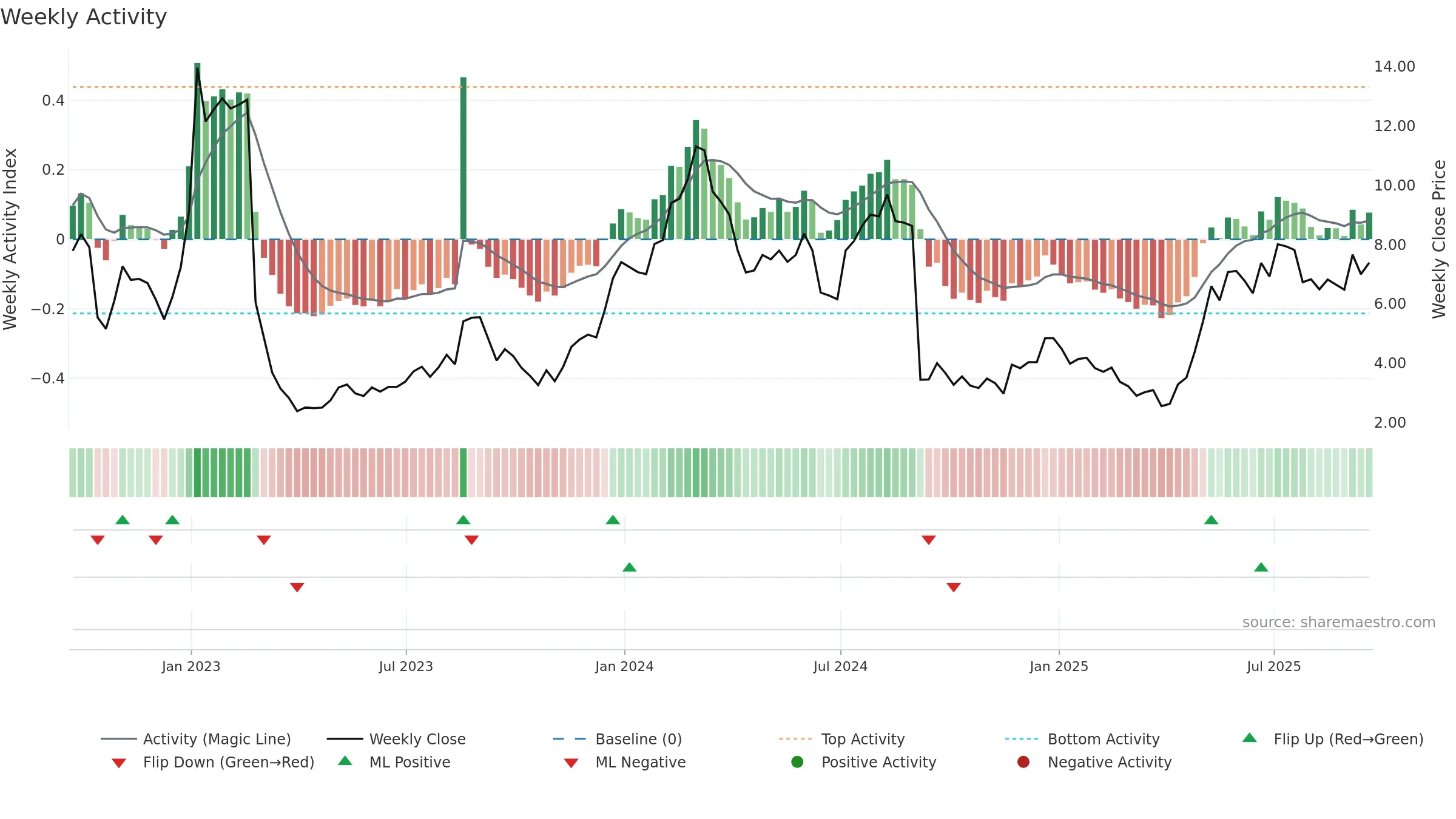Toggle ML Negative legend entry
Image resolution: width=1456 pixels, height=819 pixels.
pyautogui.click(x=625, y=762)
